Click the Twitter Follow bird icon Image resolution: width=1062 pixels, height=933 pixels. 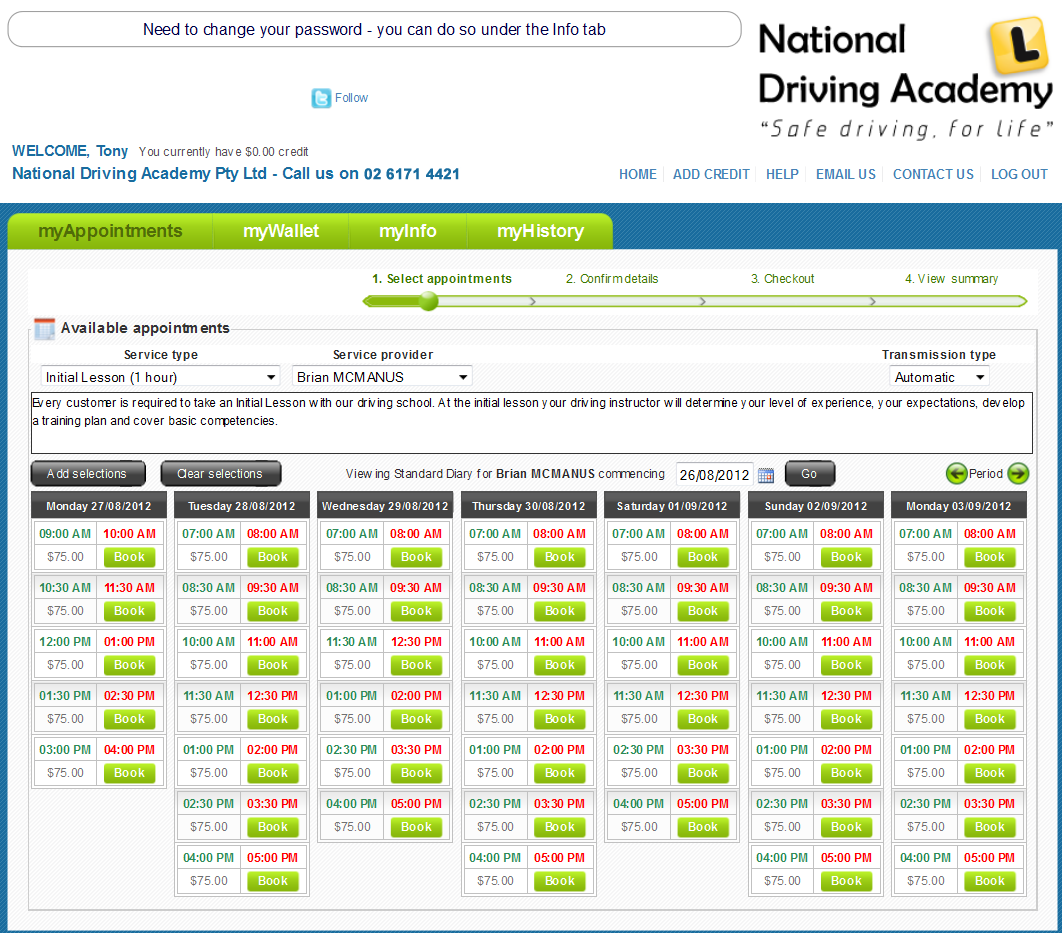321,98
